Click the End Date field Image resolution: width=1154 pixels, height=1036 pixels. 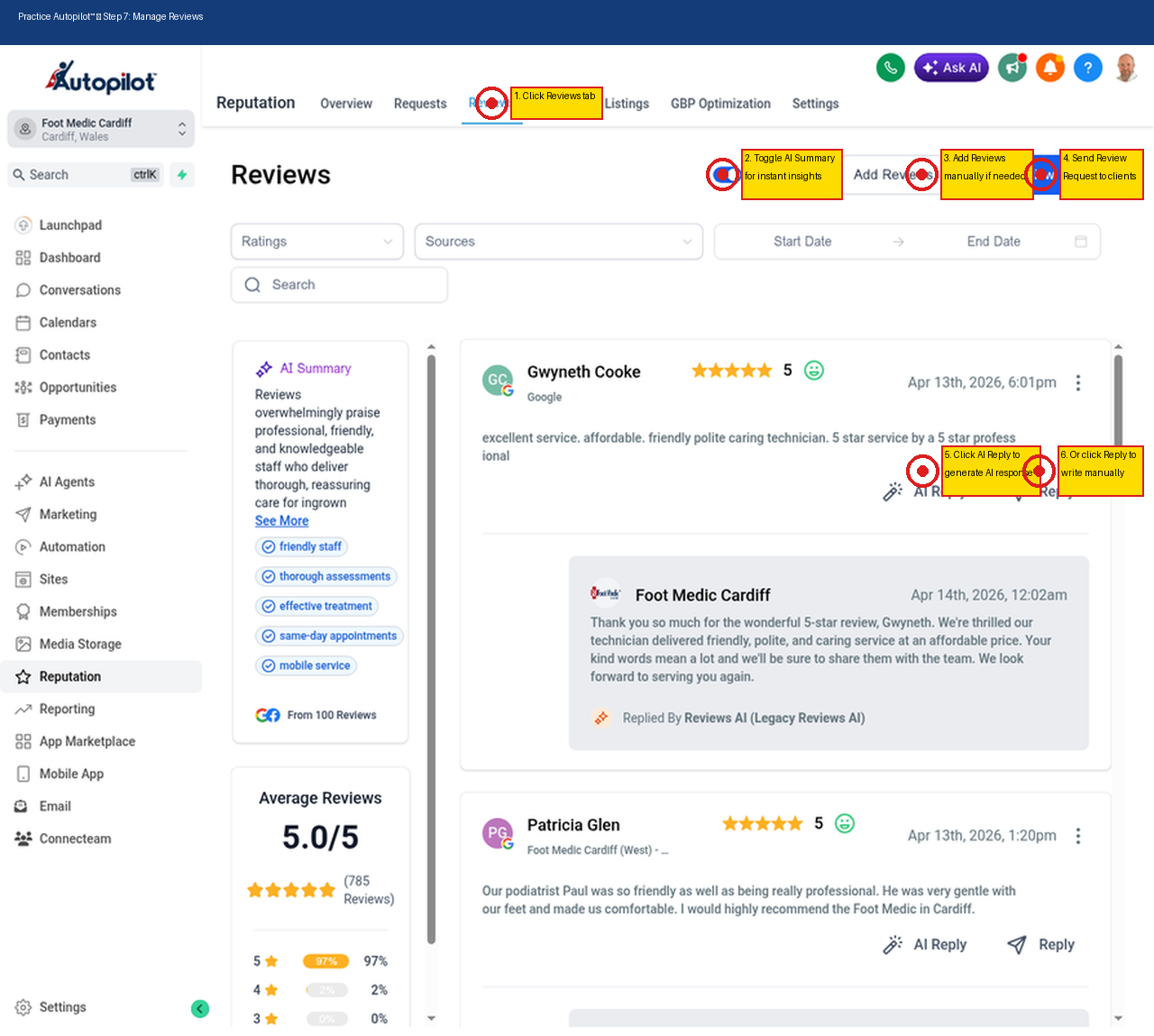[994, 242]
